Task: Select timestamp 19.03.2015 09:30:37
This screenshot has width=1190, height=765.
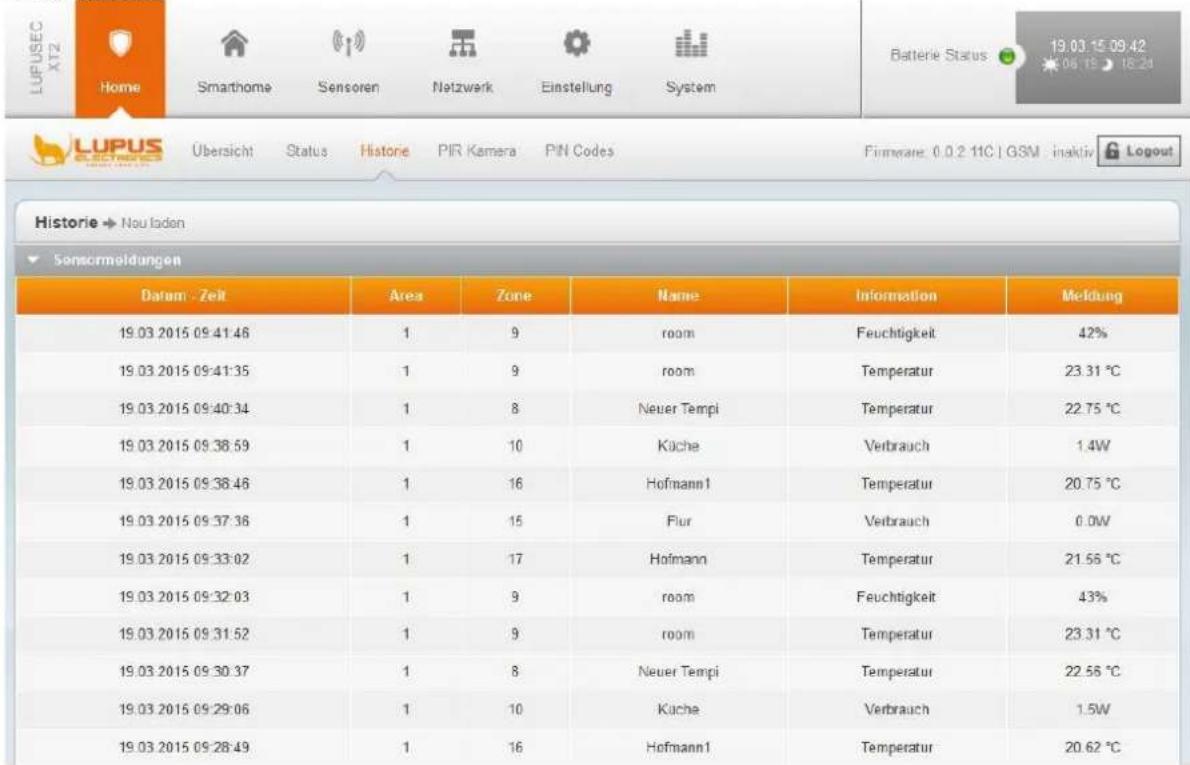Action: click(x=184, y=672)
